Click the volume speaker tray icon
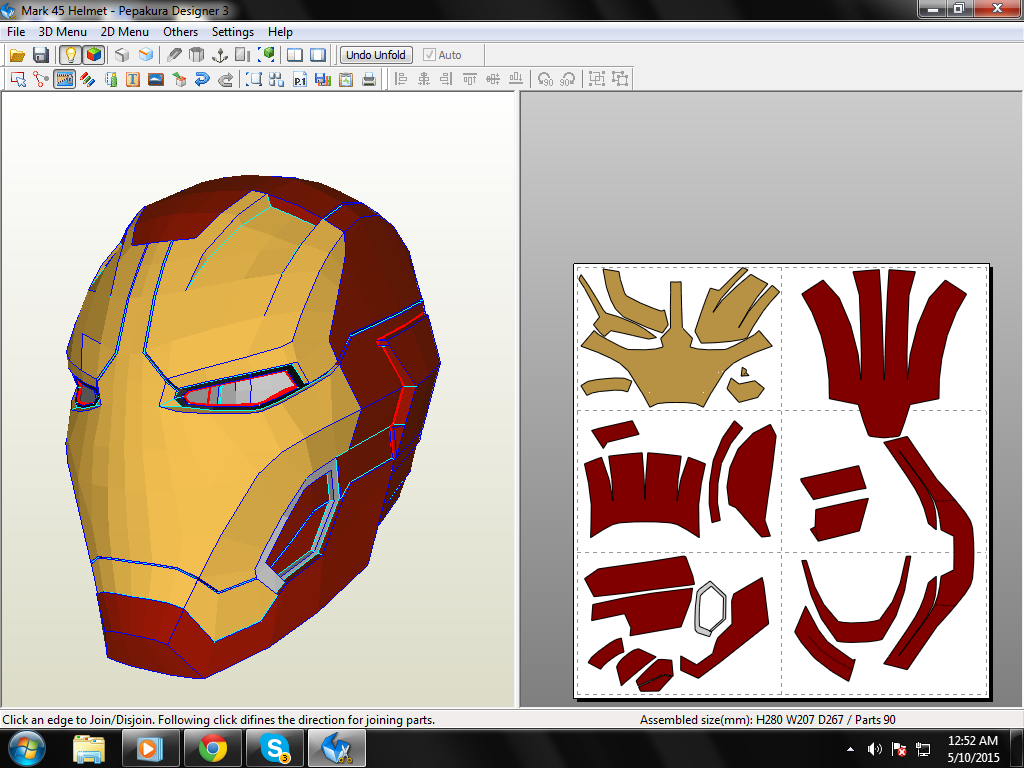1024x768 pixels. point(874,749)
